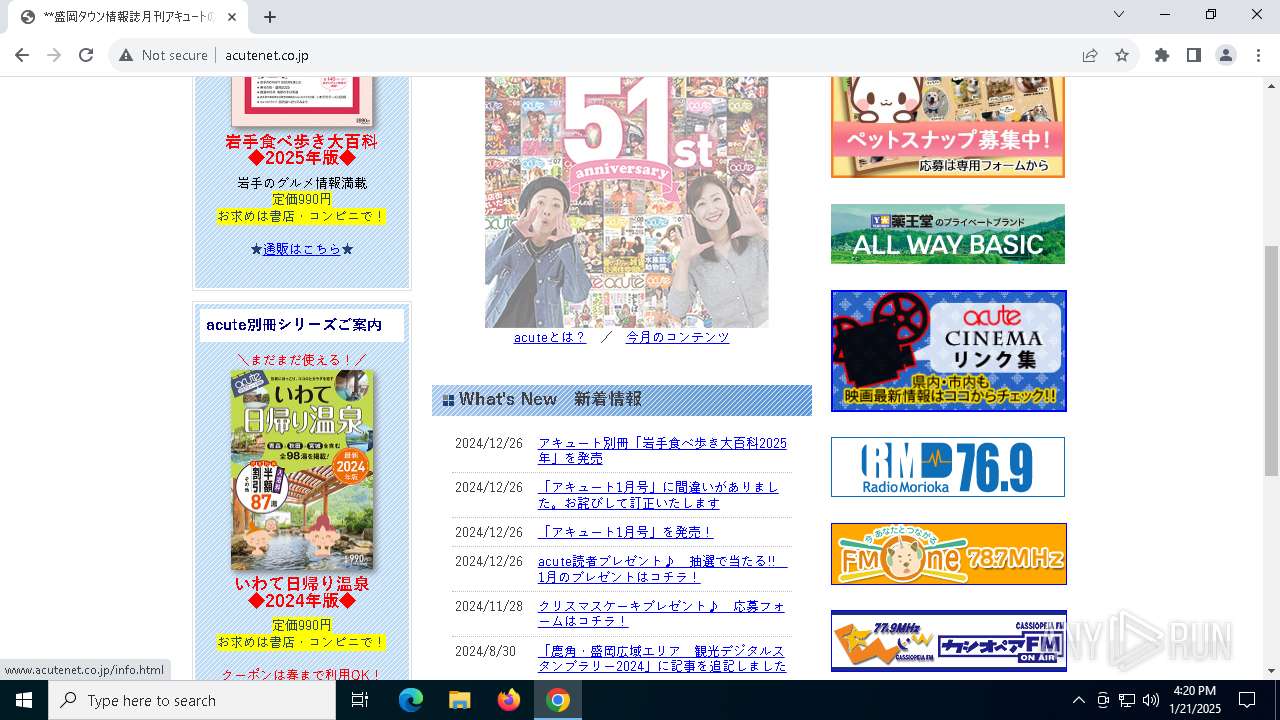Toggle the browser side panel

(x=1194, y=55)
